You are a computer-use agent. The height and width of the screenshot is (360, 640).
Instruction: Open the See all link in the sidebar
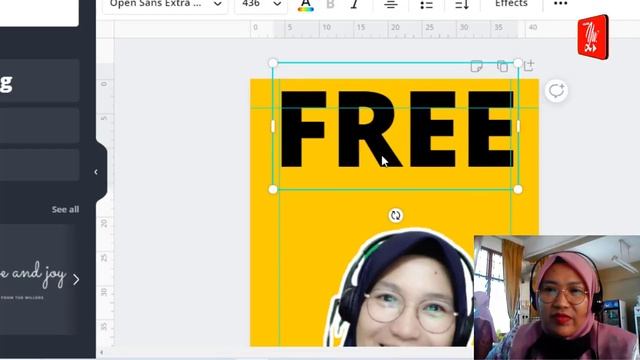65,209
